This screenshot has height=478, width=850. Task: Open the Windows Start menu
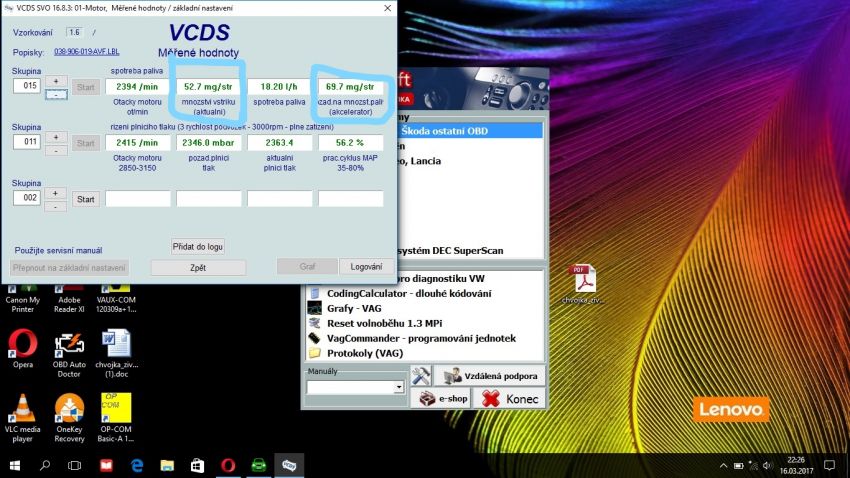pos(15,465)
